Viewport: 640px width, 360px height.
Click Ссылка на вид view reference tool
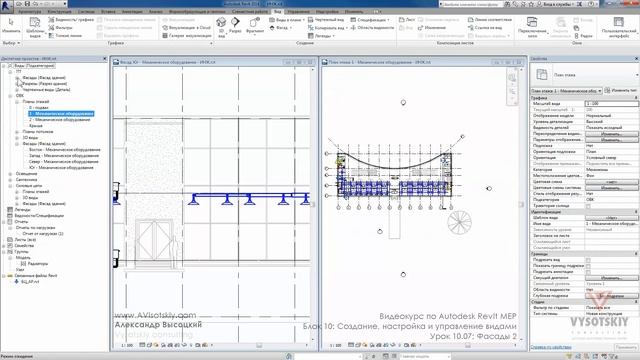[x=485, y=28]
